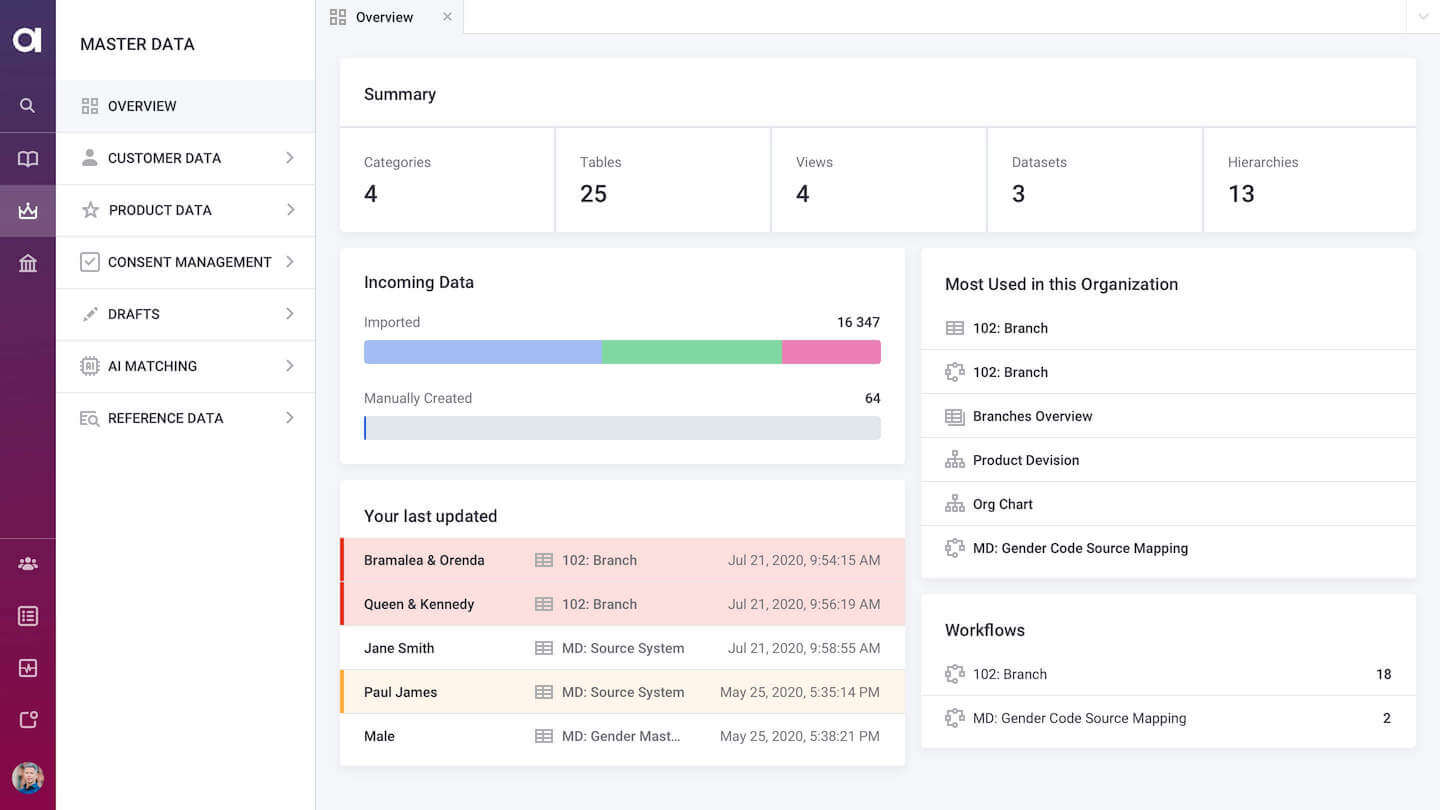Expand the AI MATCHING section

pos(186,366)
